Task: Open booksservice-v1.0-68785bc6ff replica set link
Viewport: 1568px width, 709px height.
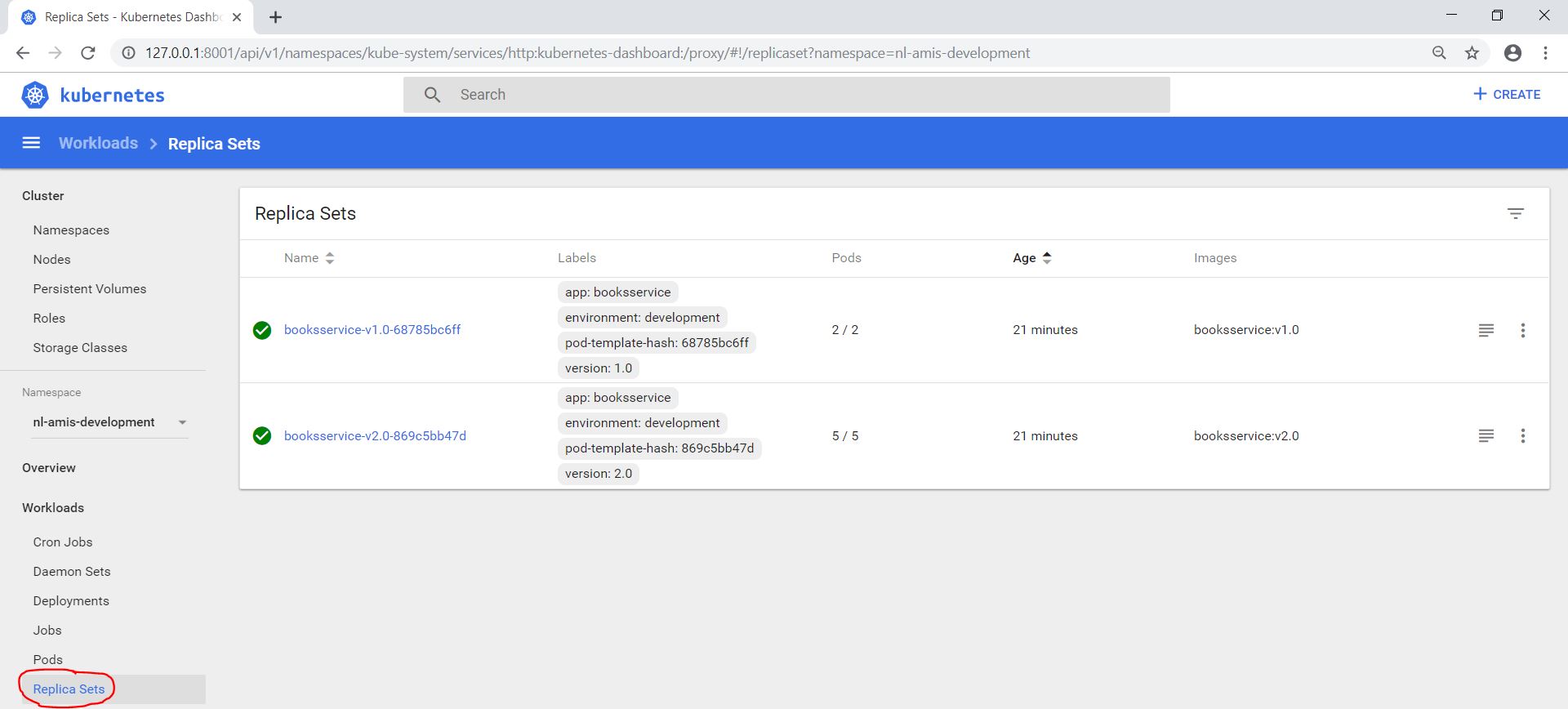Action: coord(372,330)
